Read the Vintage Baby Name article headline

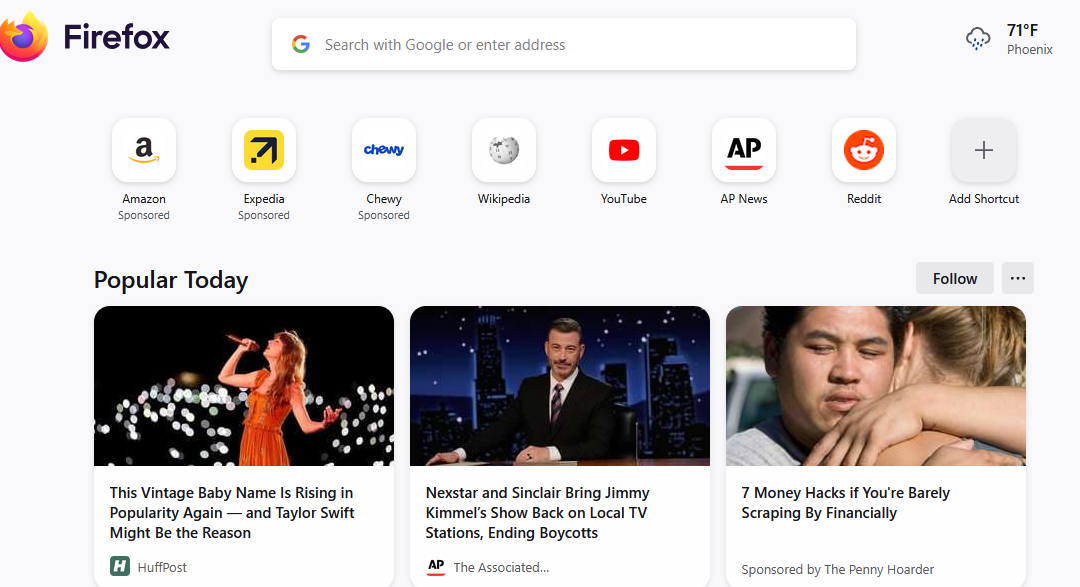232,513
